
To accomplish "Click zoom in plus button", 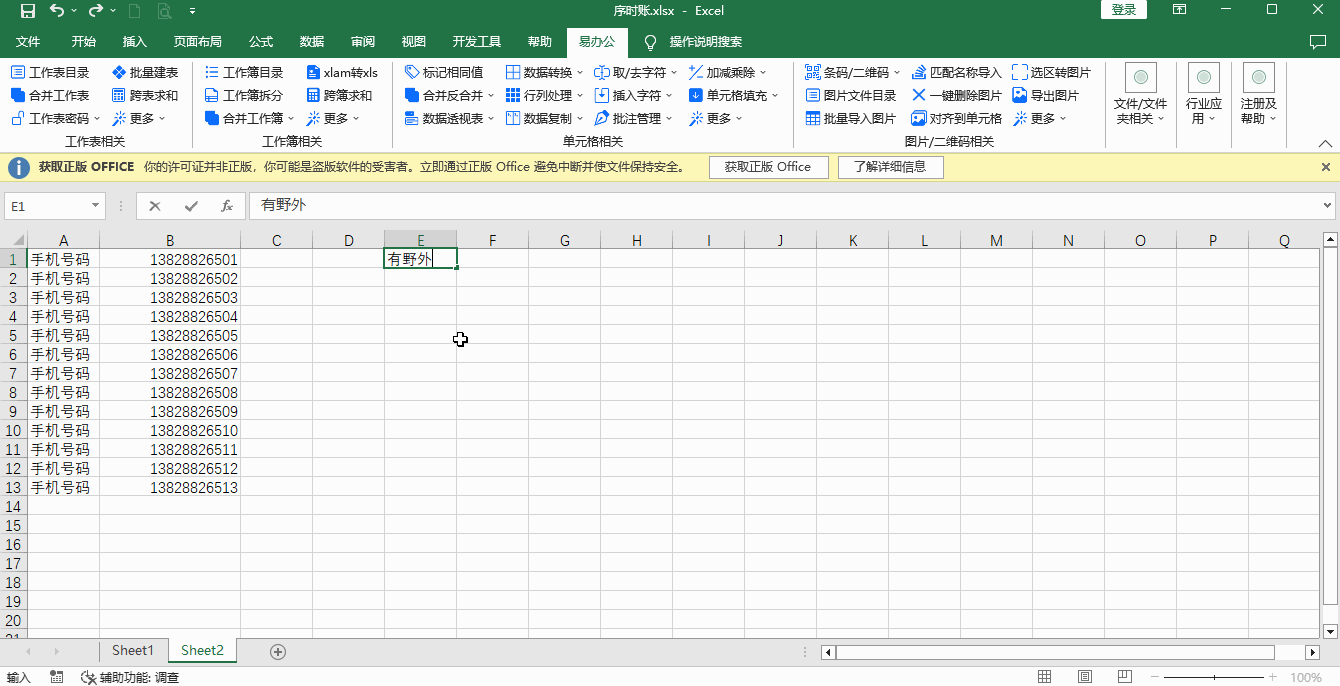I will pos(1273,677).
